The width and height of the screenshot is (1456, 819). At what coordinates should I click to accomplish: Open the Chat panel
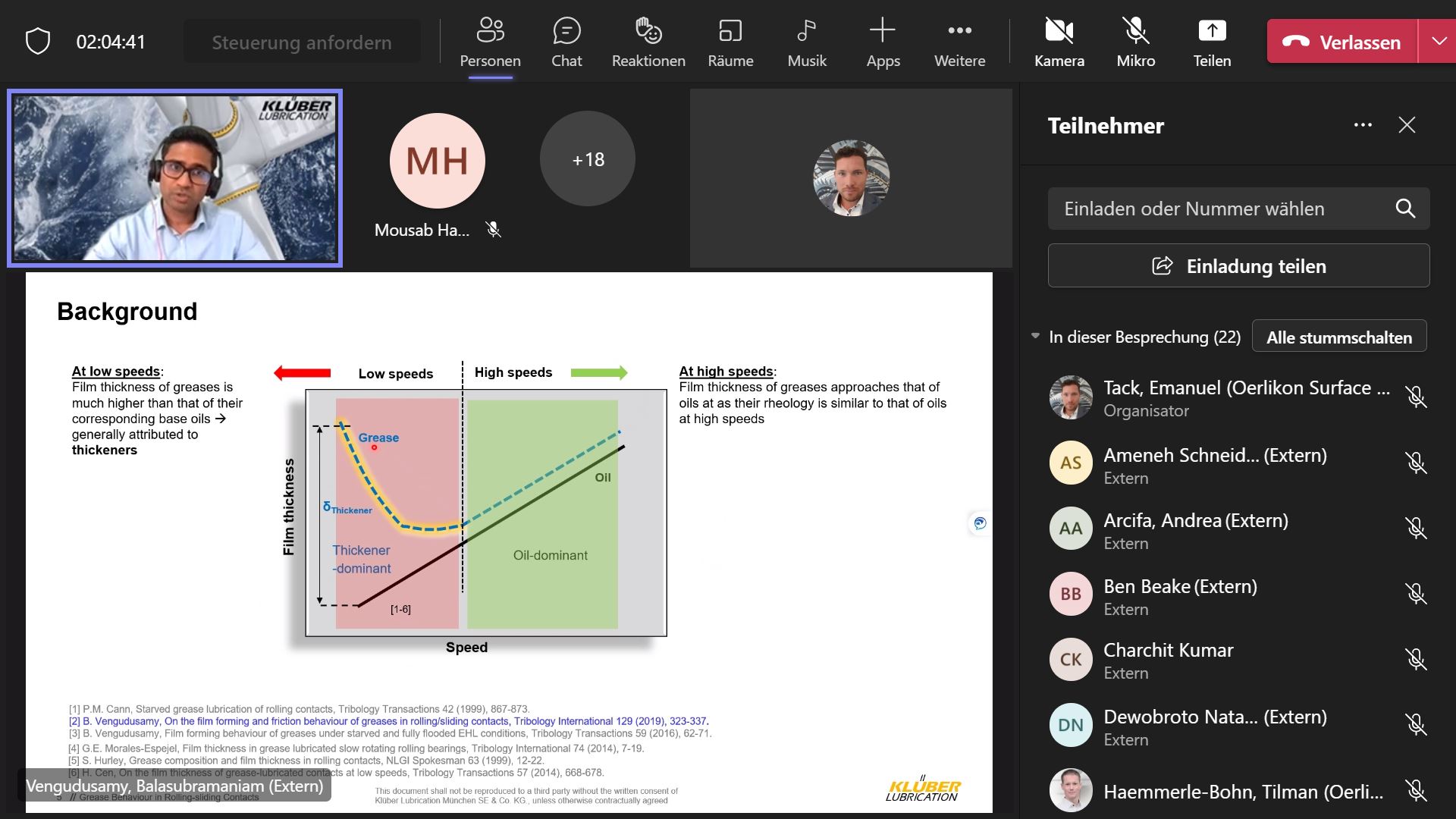(566, 42)
